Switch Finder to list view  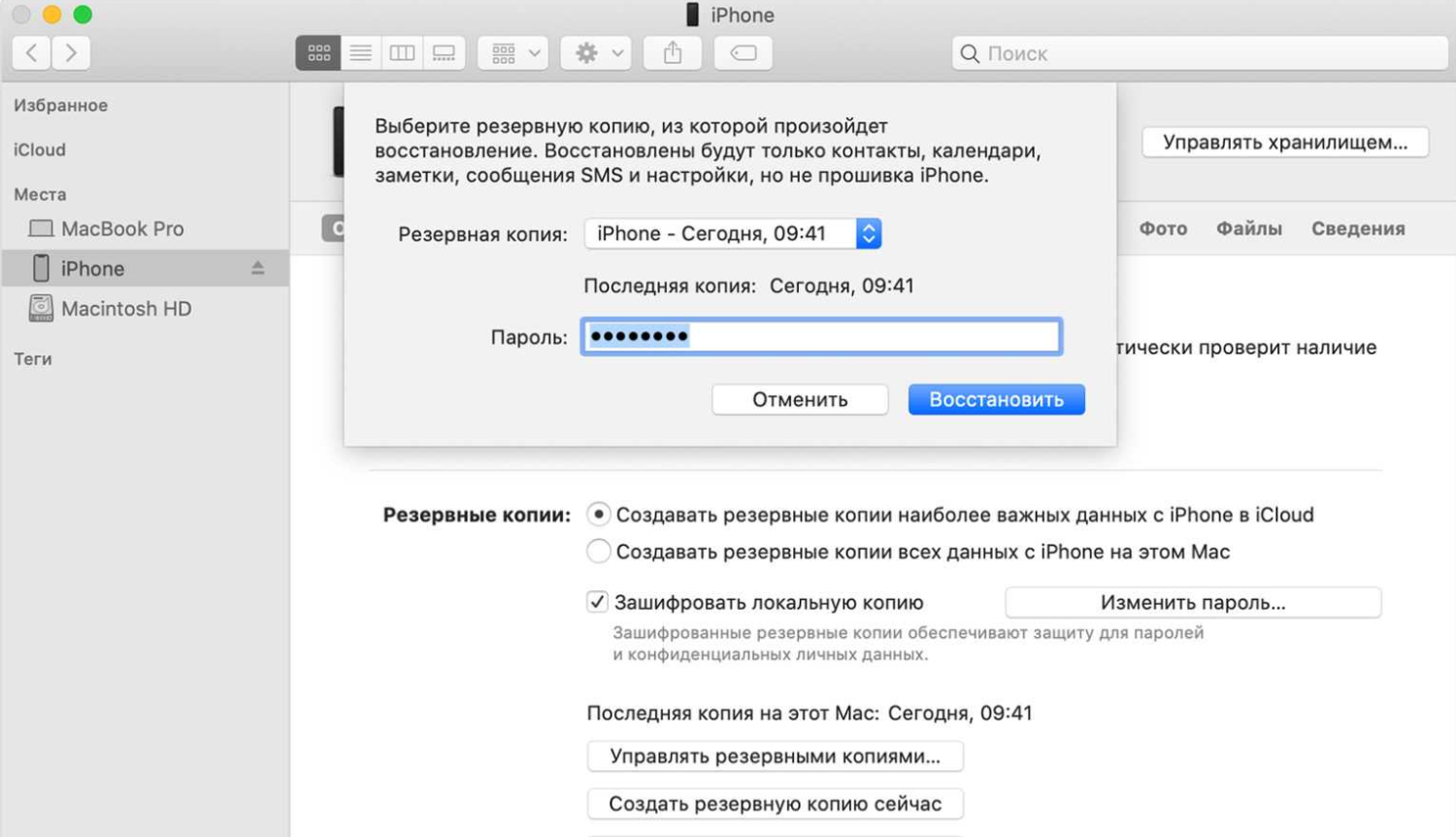pyautogui.click(x=360, y=53)
